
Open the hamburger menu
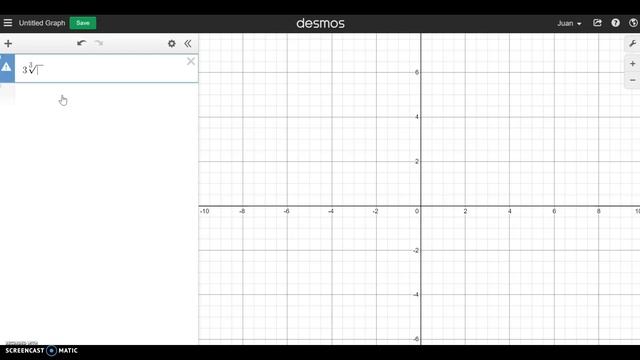[8, 23]
